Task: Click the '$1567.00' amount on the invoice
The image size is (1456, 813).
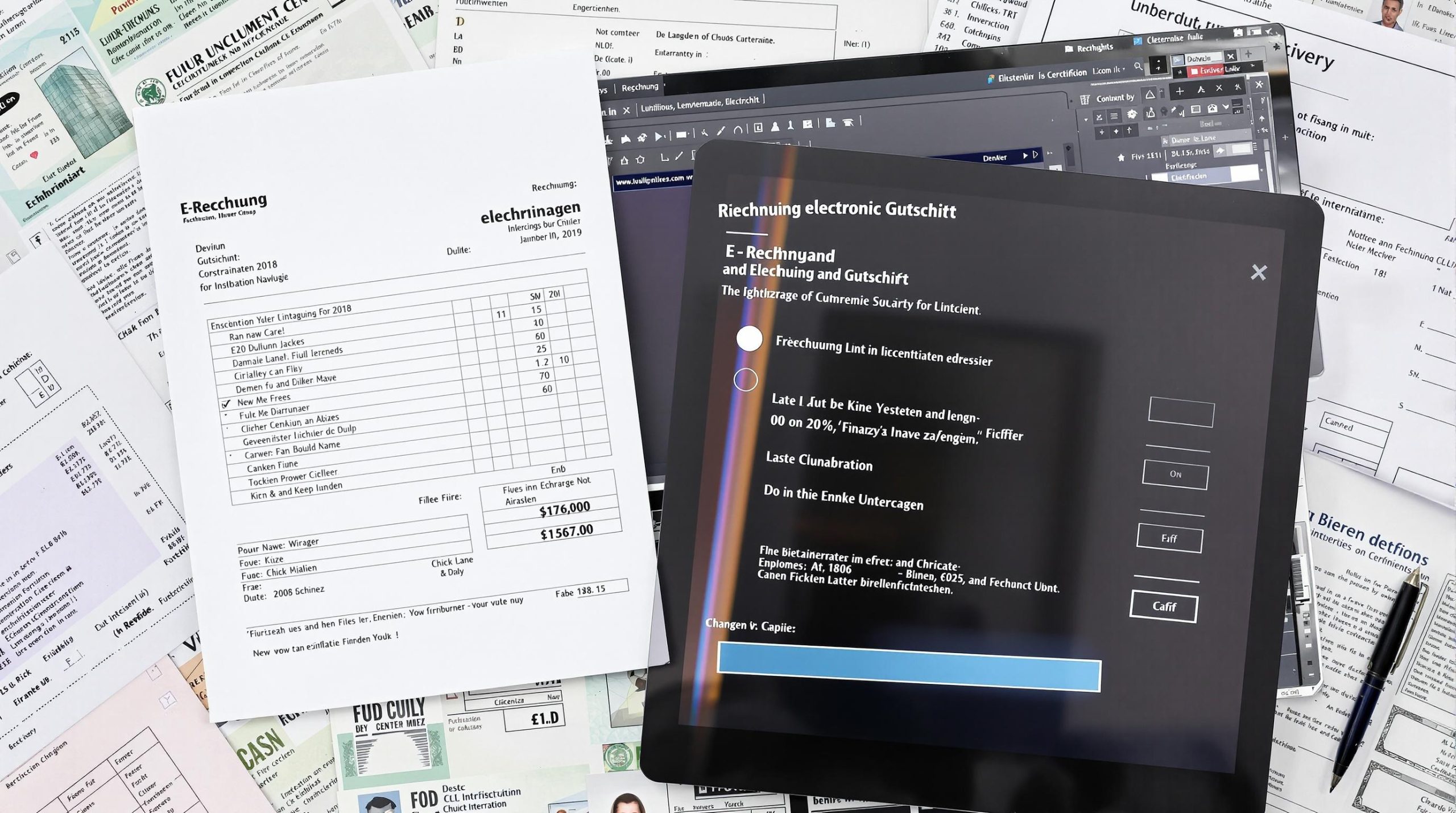Action: (566, 533)
